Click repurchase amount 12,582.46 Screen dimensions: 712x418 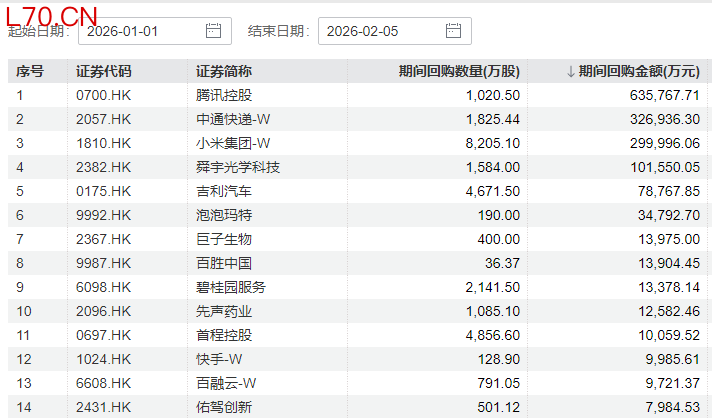coord(669,311)
